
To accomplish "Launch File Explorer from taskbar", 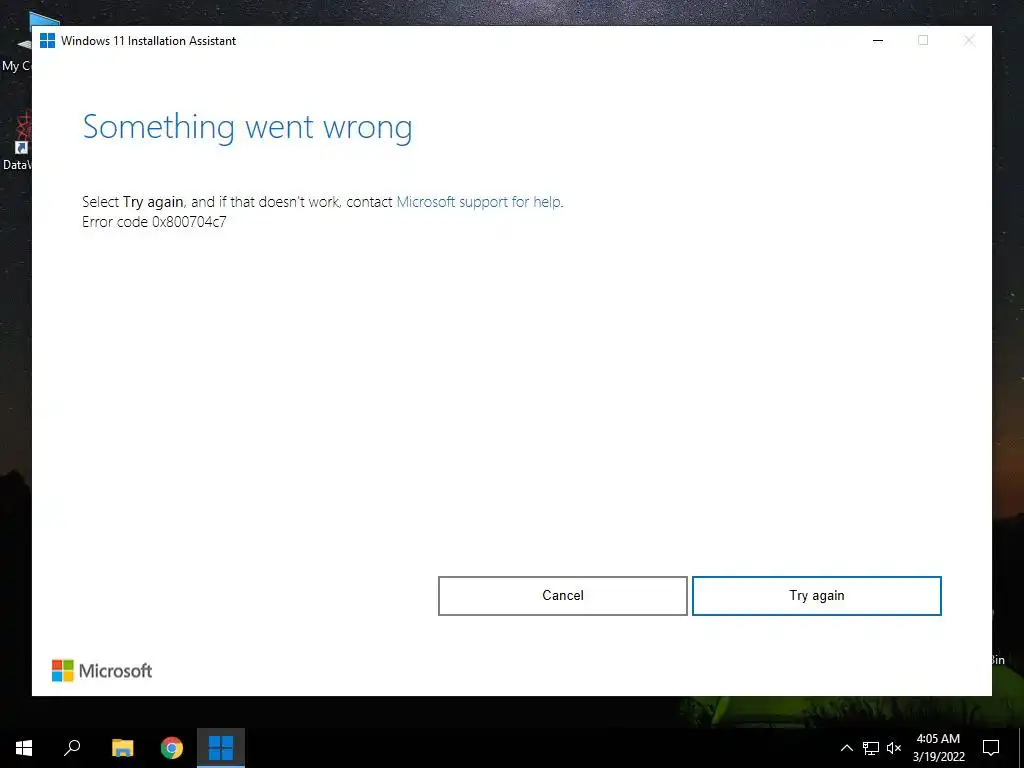I will click(x=123, y=748).
